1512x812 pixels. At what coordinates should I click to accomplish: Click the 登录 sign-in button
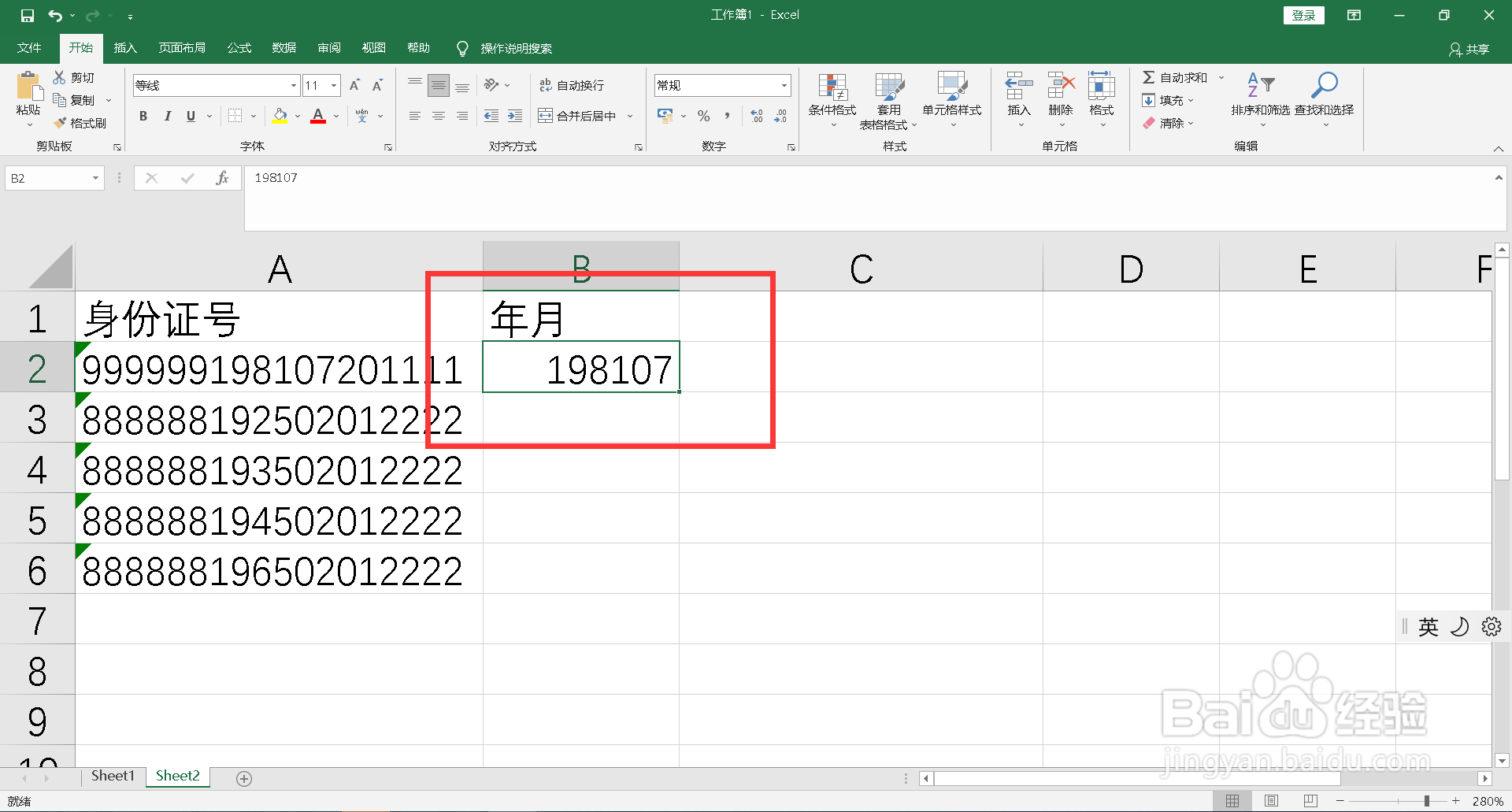(x=1303, y=15)
